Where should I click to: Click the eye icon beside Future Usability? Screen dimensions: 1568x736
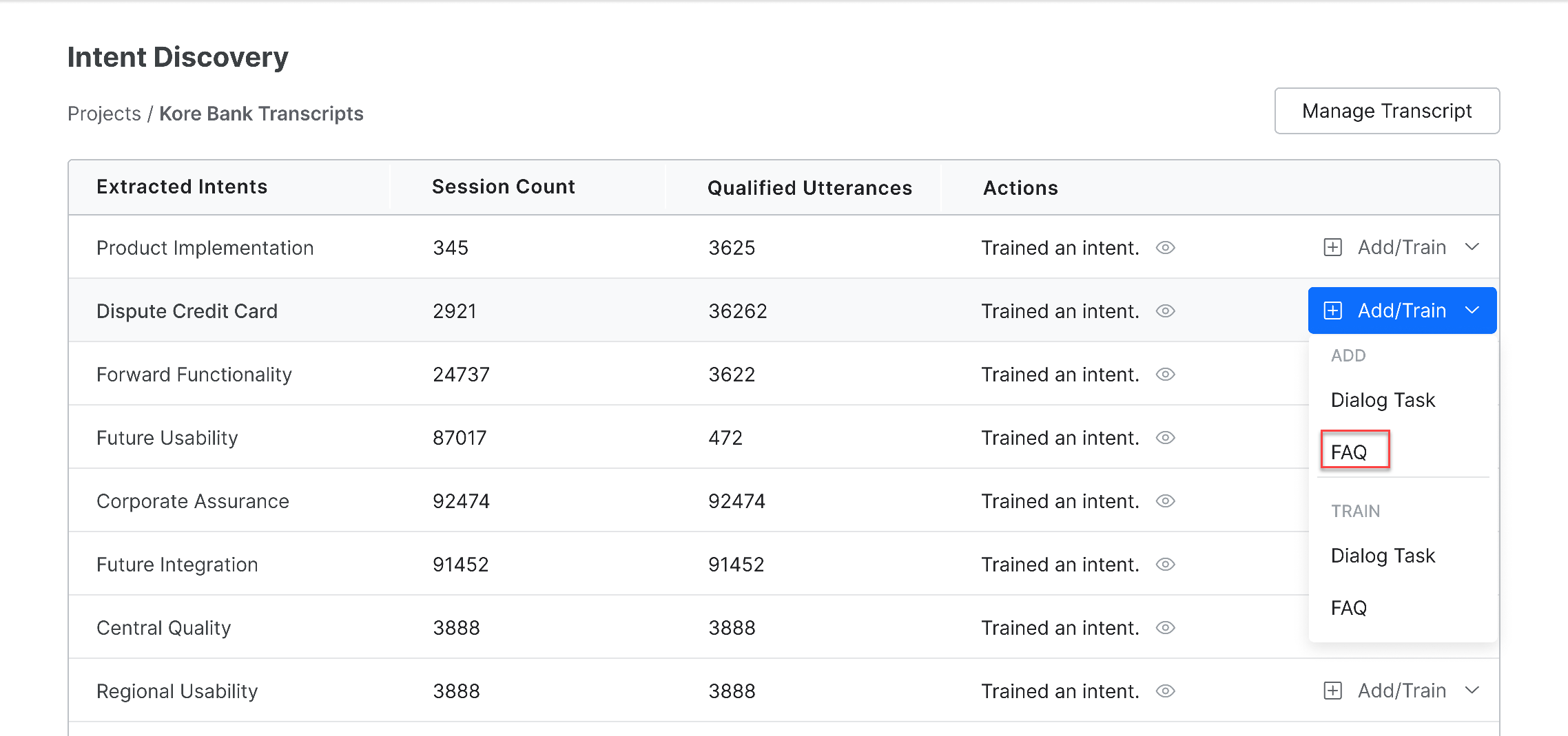tap(1165, 438)
